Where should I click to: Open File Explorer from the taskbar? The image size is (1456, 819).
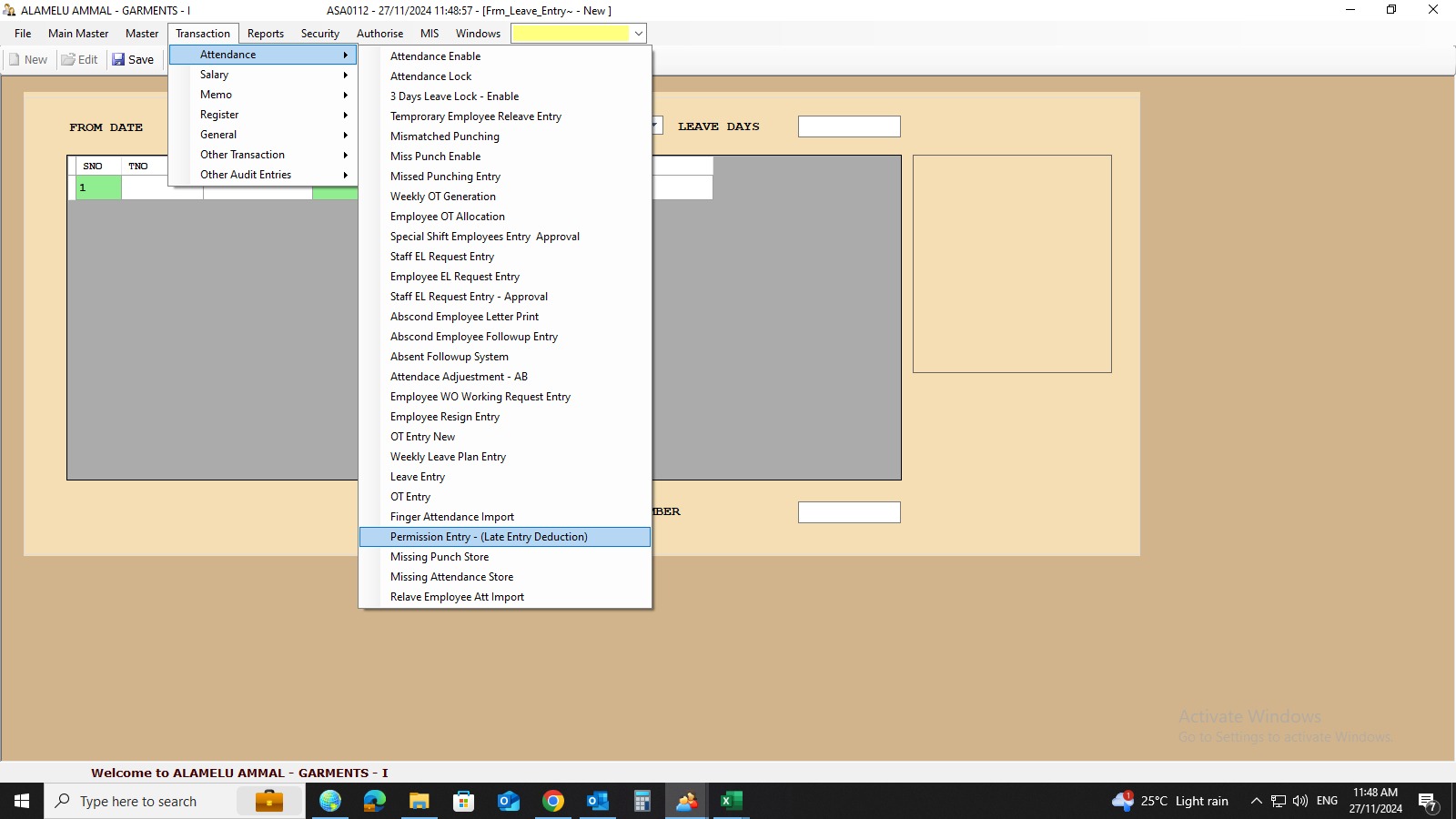(419, 801)
